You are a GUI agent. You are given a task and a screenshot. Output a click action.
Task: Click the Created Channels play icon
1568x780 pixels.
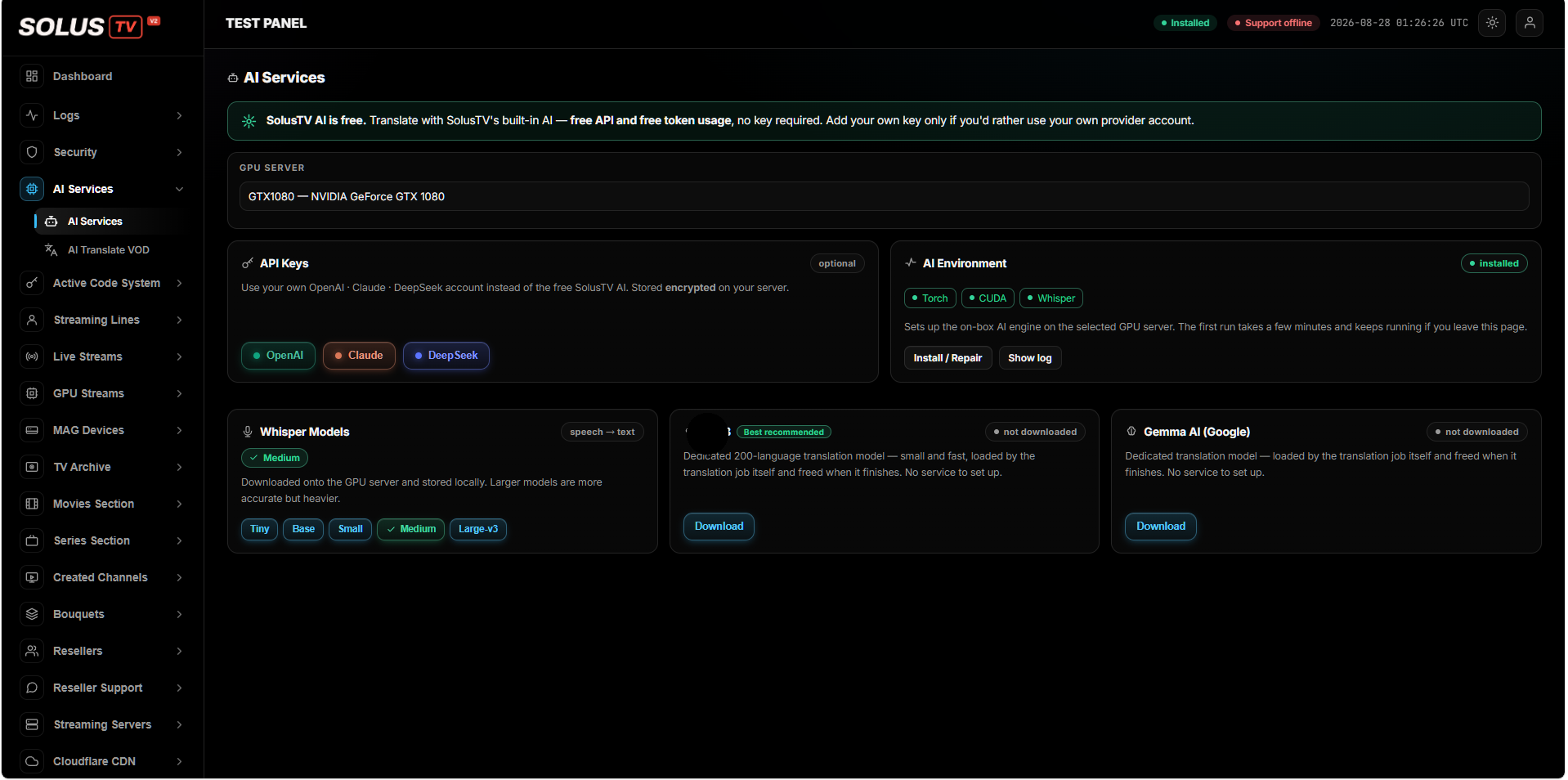[x=32, y=577]
